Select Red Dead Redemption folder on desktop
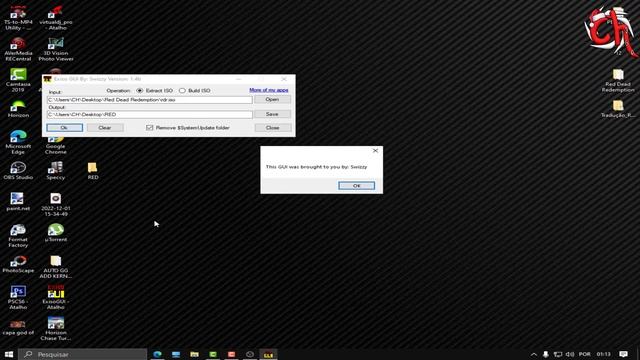Viewport: 640px width, 360px height. tap(618, 80)
